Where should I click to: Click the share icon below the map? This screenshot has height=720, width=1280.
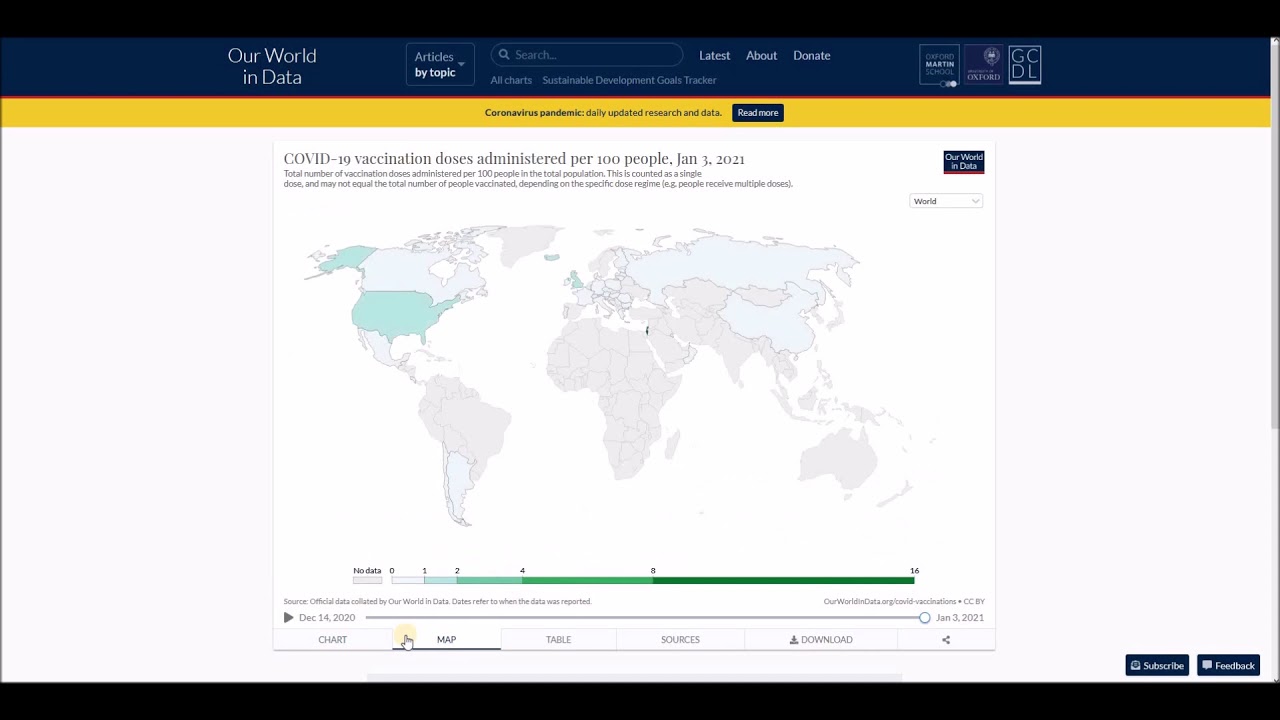click(945, 640)
